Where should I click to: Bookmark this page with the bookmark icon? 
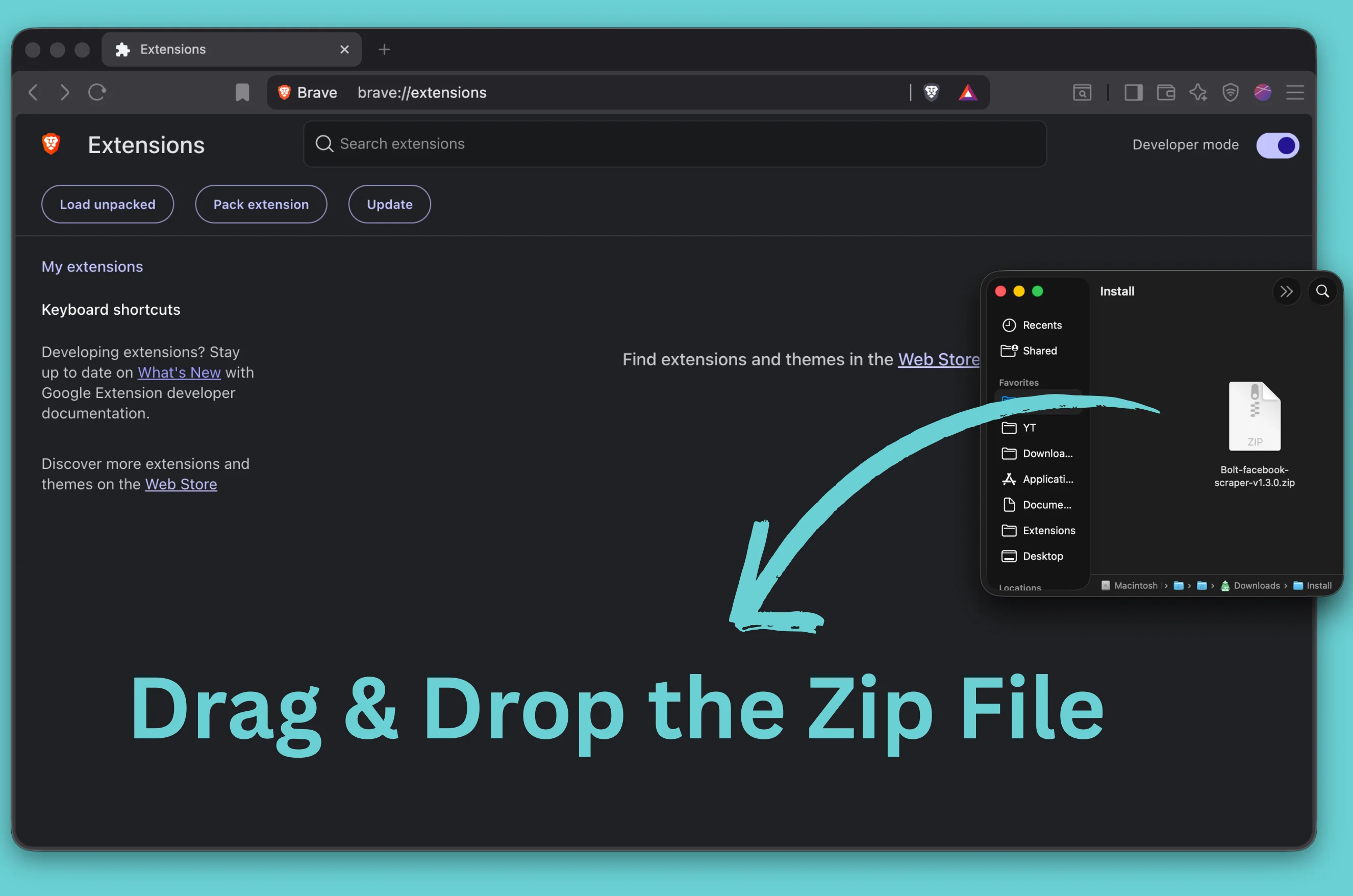242,92
